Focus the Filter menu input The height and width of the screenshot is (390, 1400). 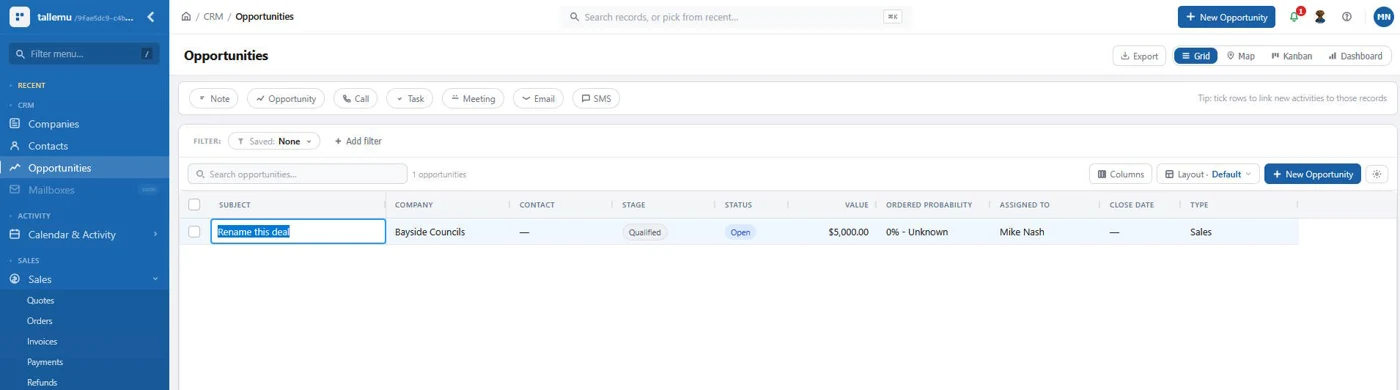(84, 54)
